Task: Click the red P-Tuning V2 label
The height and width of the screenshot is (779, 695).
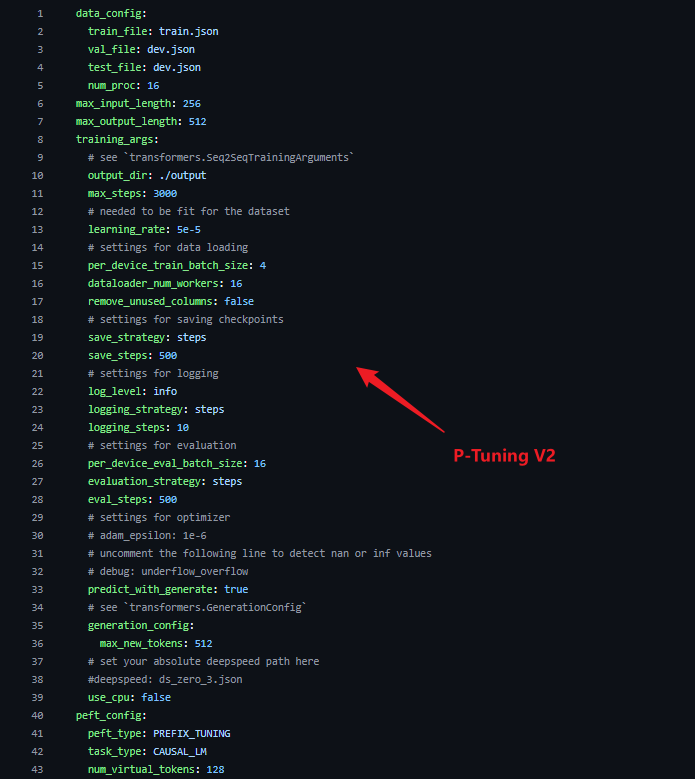Action: coord(504,456)
